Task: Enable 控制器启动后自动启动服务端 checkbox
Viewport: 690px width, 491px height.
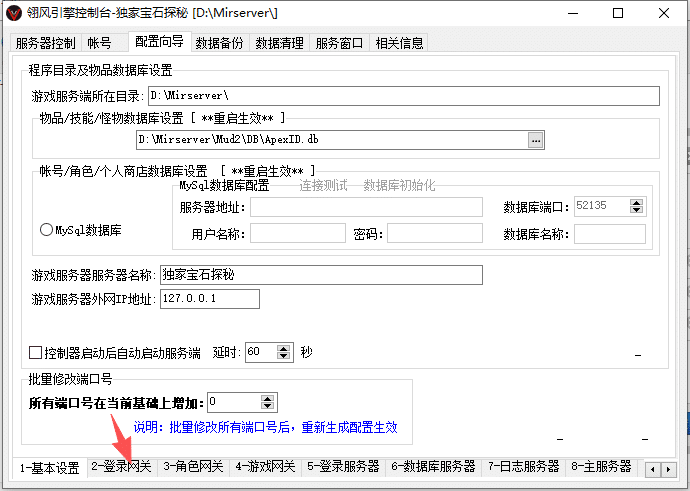Action: tap(36, 353)
